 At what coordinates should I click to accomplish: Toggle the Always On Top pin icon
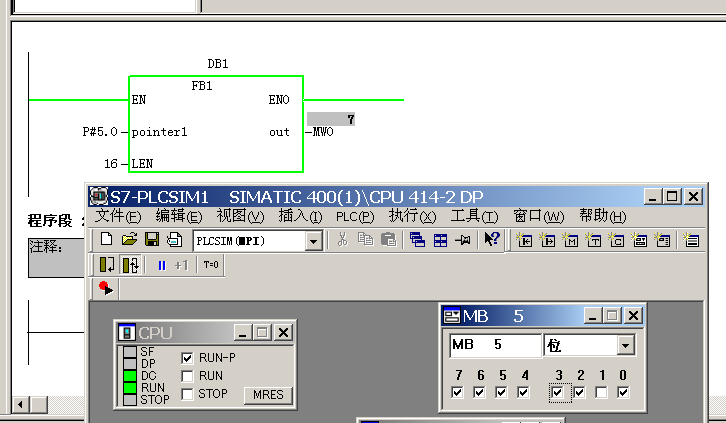click(x=463, y=240)
